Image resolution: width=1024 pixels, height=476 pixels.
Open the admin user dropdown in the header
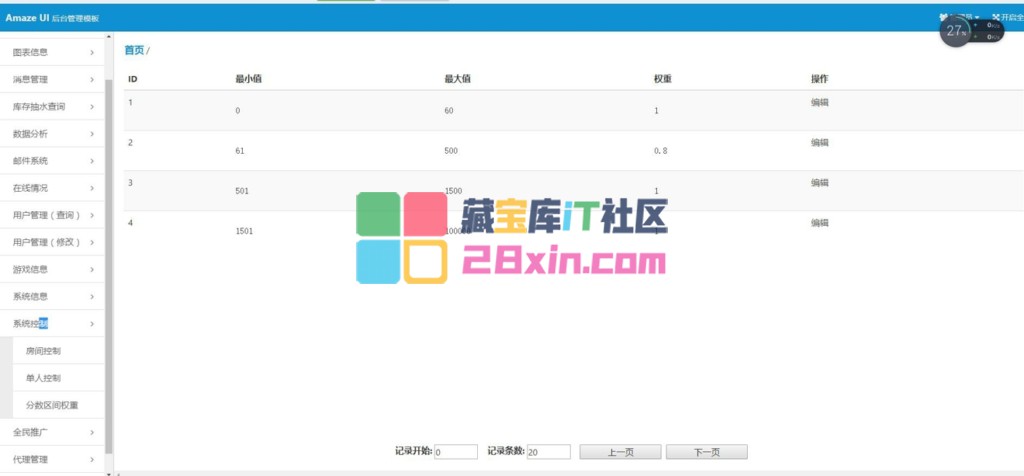pos(960,17)
